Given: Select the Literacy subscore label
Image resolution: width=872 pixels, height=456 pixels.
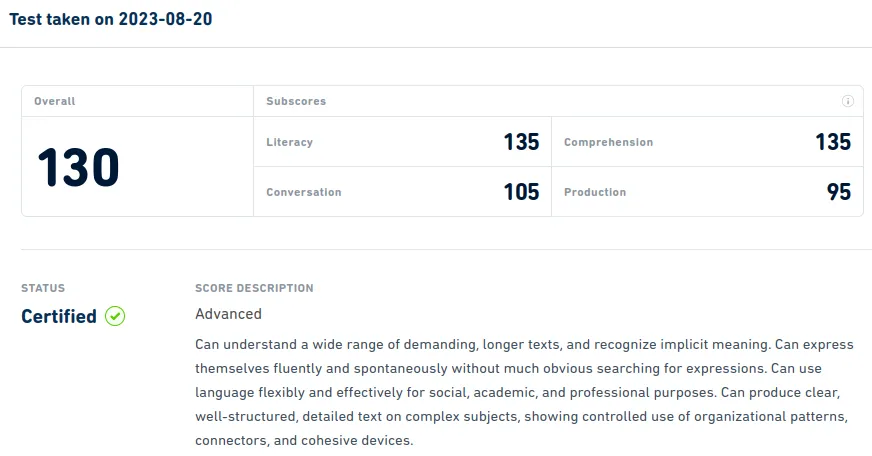Looking at the screenshot, I should point(289,142).
